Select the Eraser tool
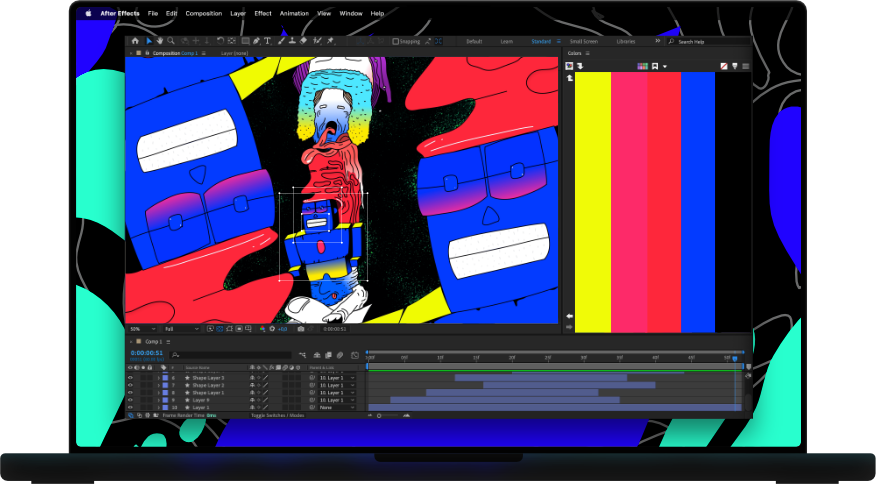The image size is (876, 484). click(303, 41)
